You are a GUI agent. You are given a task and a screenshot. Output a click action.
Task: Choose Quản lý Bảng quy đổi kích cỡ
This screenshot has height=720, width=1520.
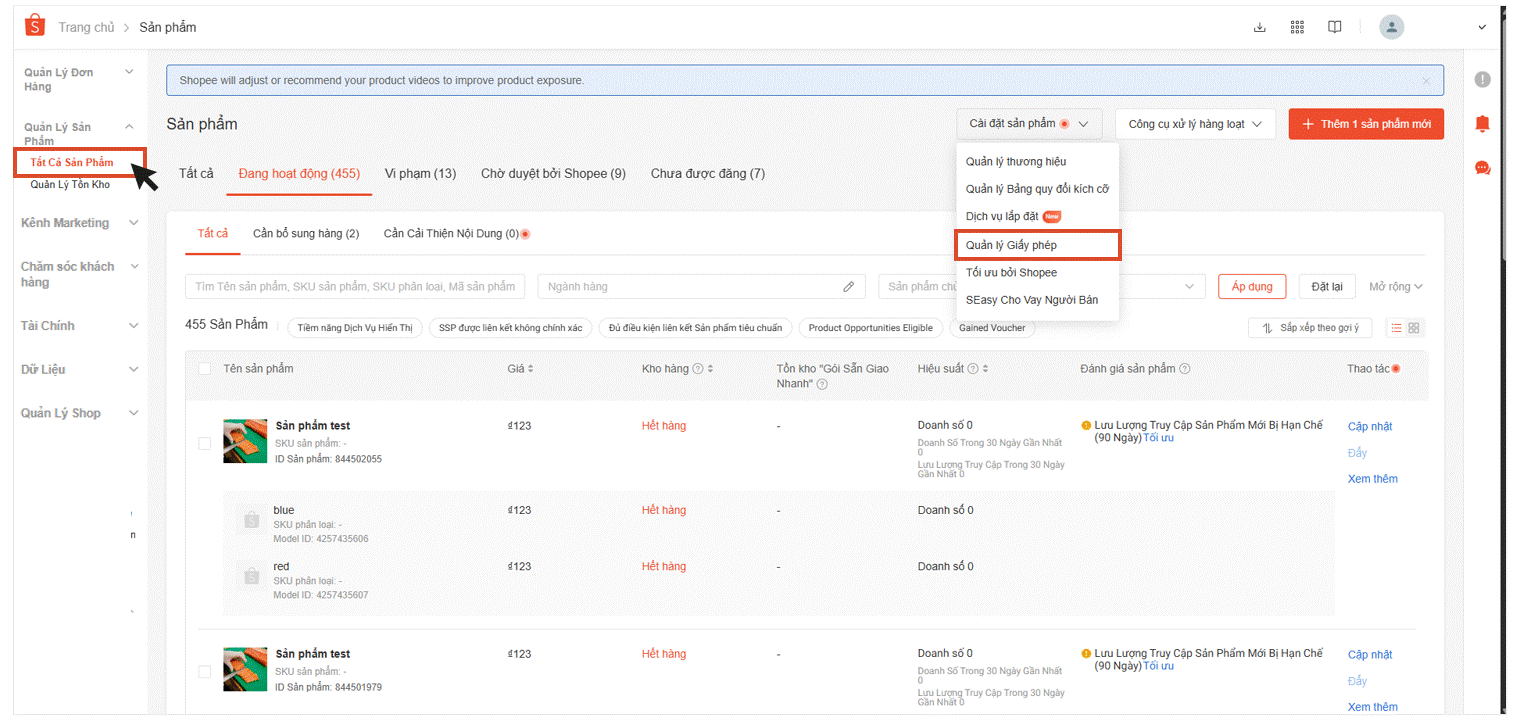click(x=1037, y=189)
